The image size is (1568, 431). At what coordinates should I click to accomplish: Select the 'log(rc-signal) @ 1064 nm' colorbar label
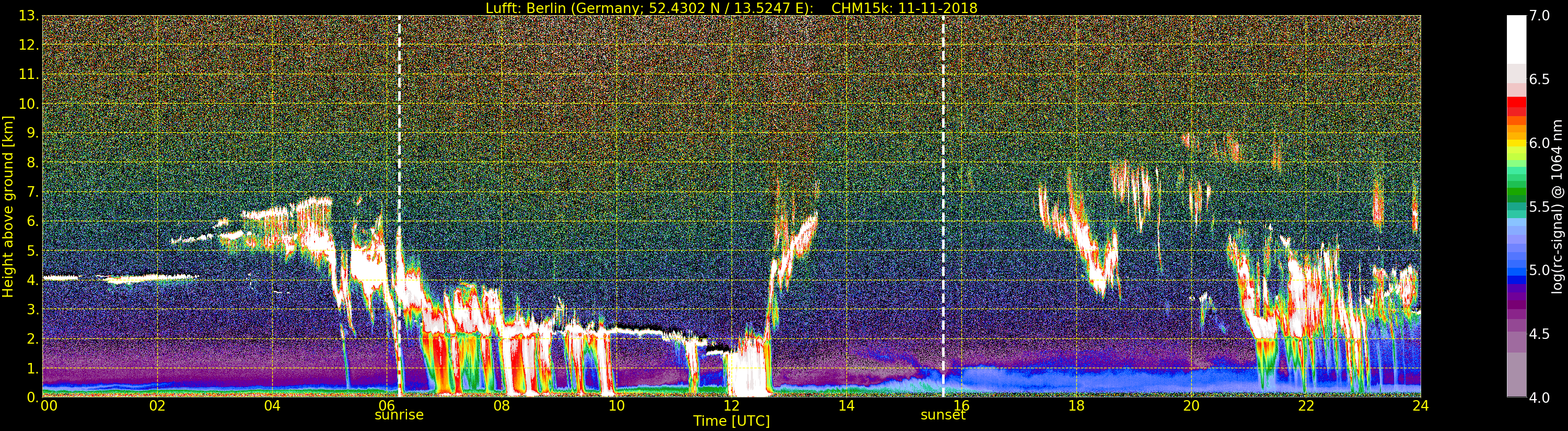(x=1557, y=206)
